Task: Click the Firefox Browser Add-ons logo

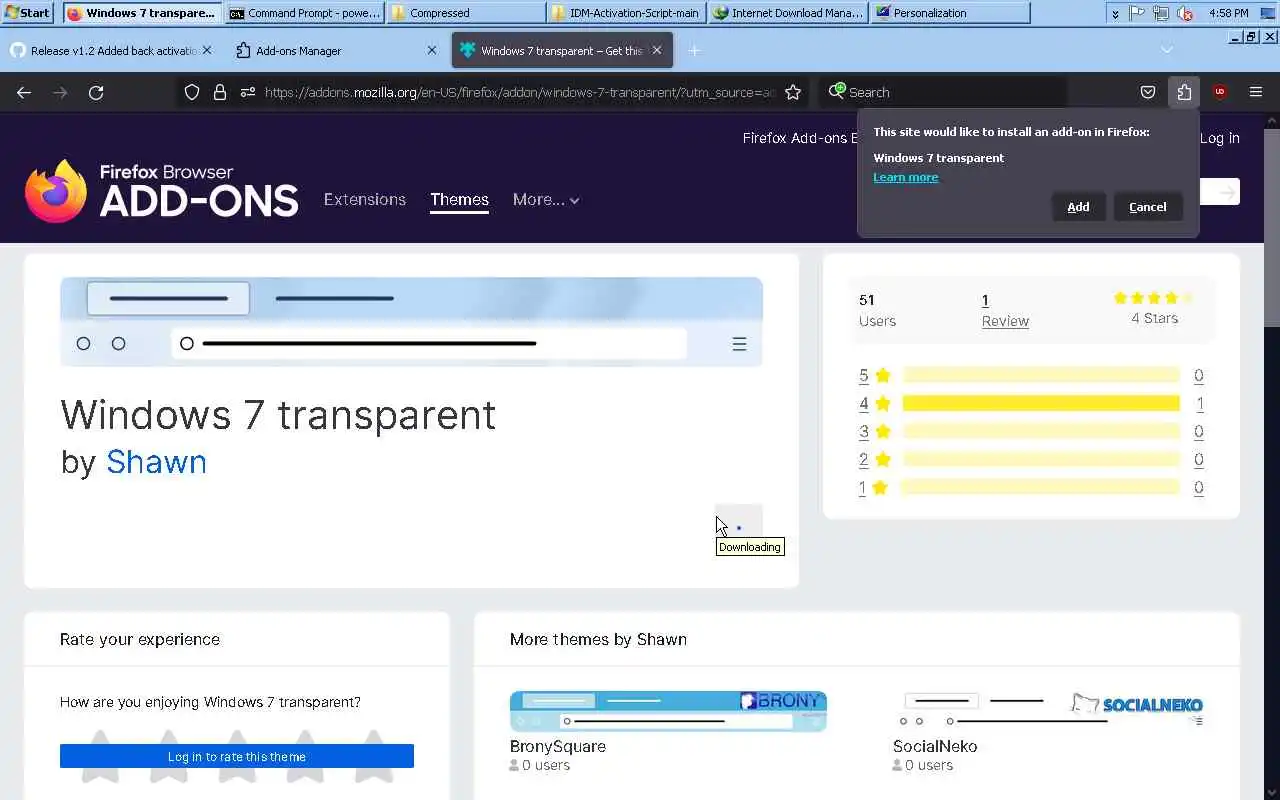Action: coord(162,190)
